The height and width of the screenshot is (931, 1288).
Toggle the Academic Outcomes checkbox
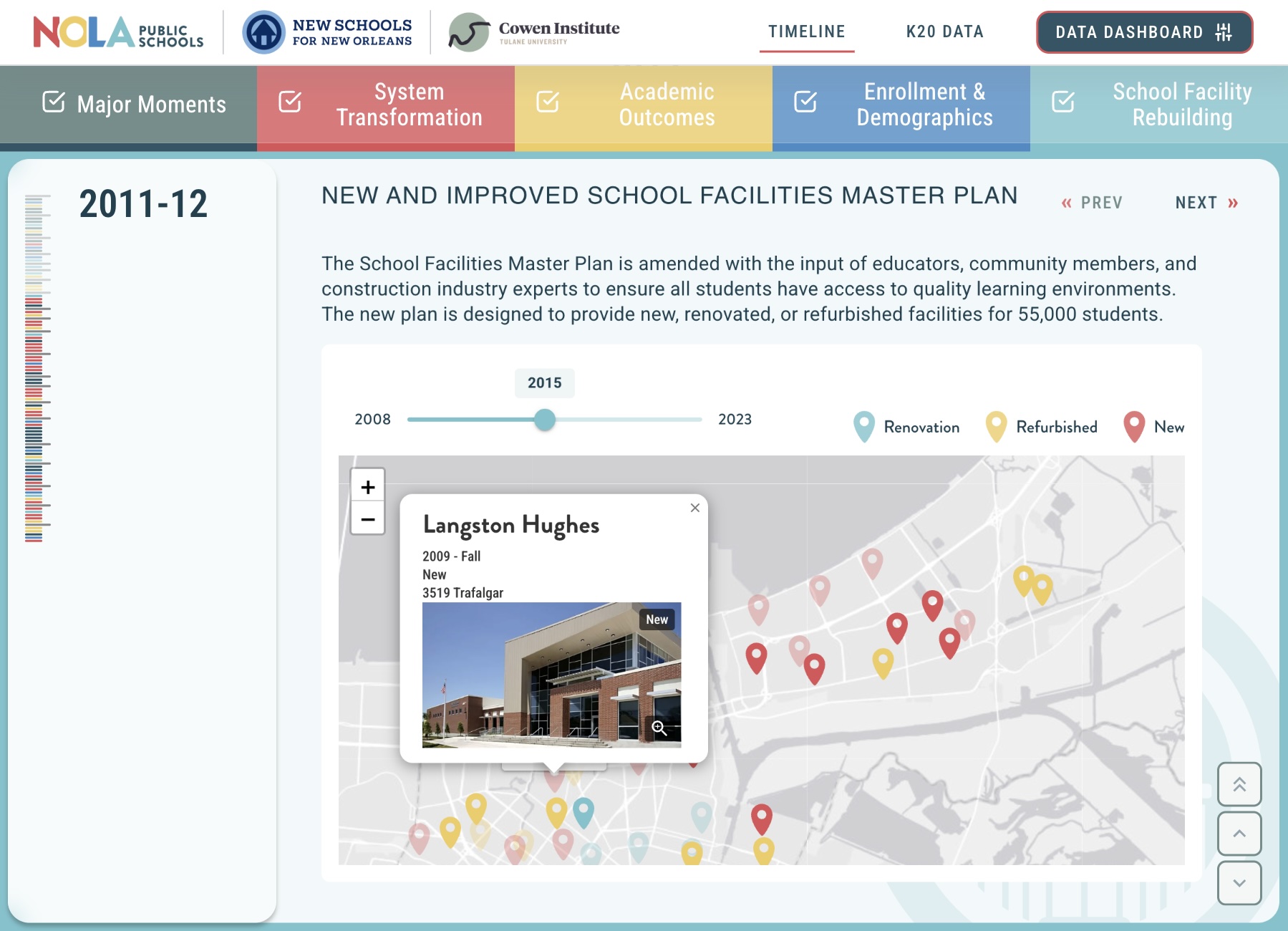[548, 102]
